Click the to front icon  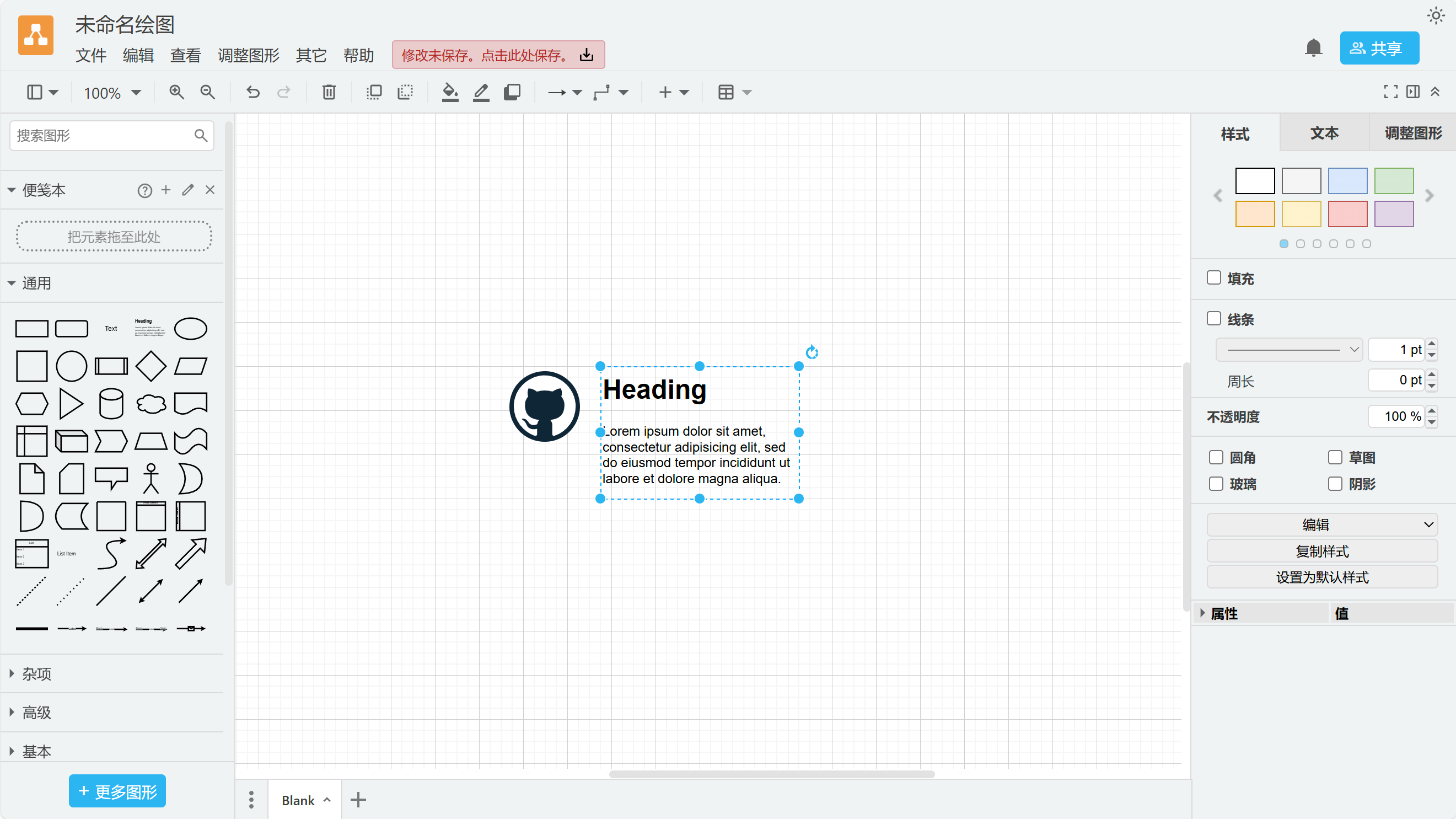(x=374, y=92)
